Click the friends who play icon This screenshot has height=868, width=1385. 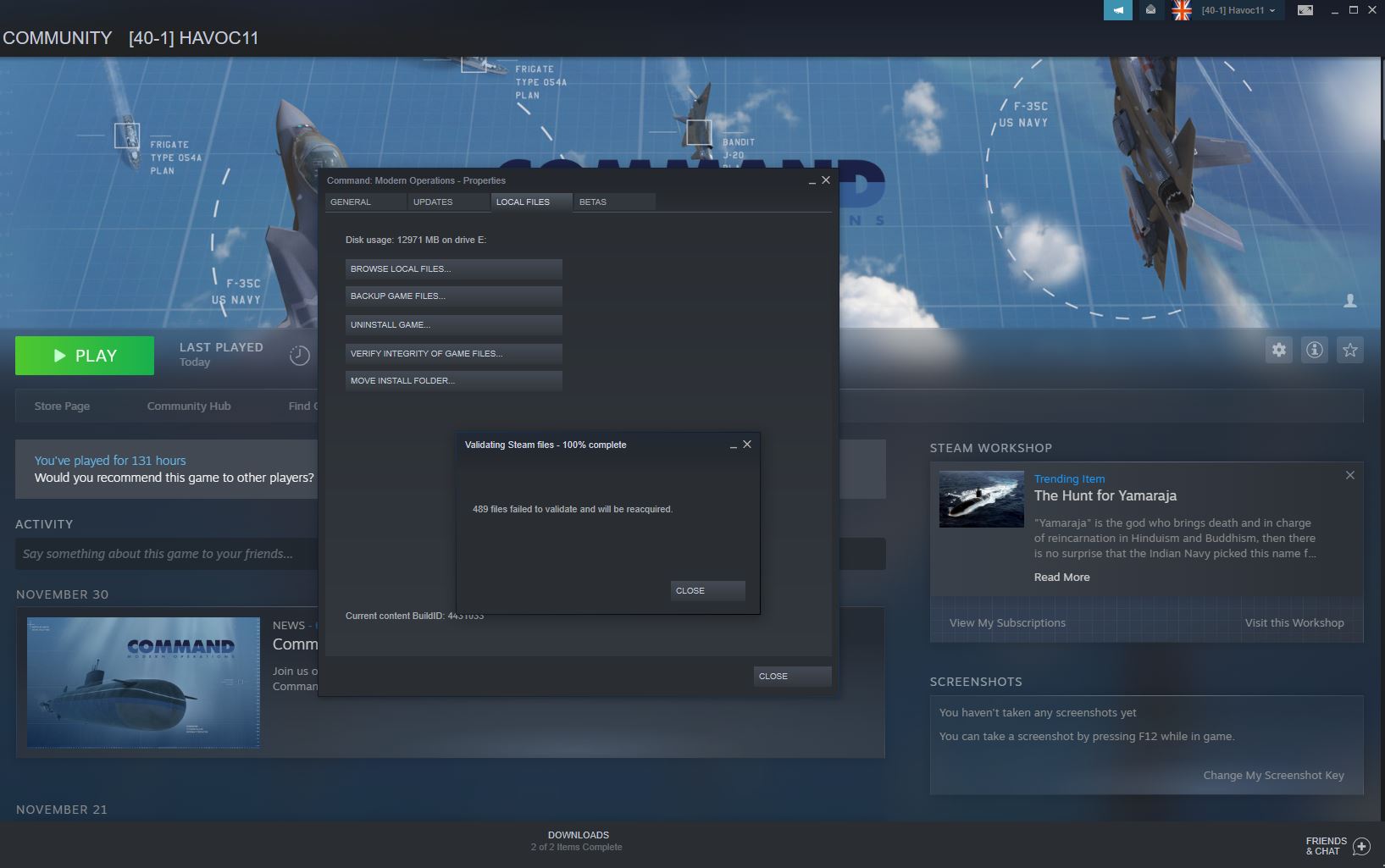(x=1349, y=301)
